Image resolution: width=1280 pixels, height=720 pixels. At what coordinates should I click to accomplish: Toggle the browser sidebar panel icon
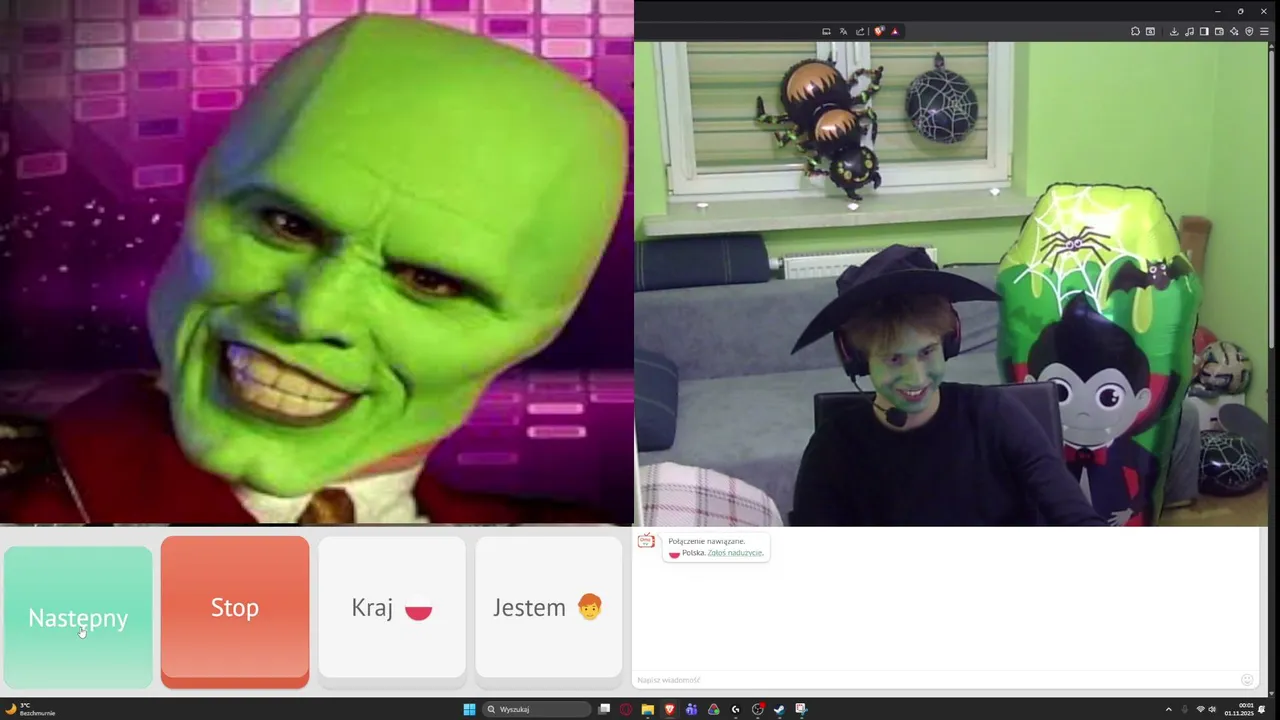tap(1204, 31)
